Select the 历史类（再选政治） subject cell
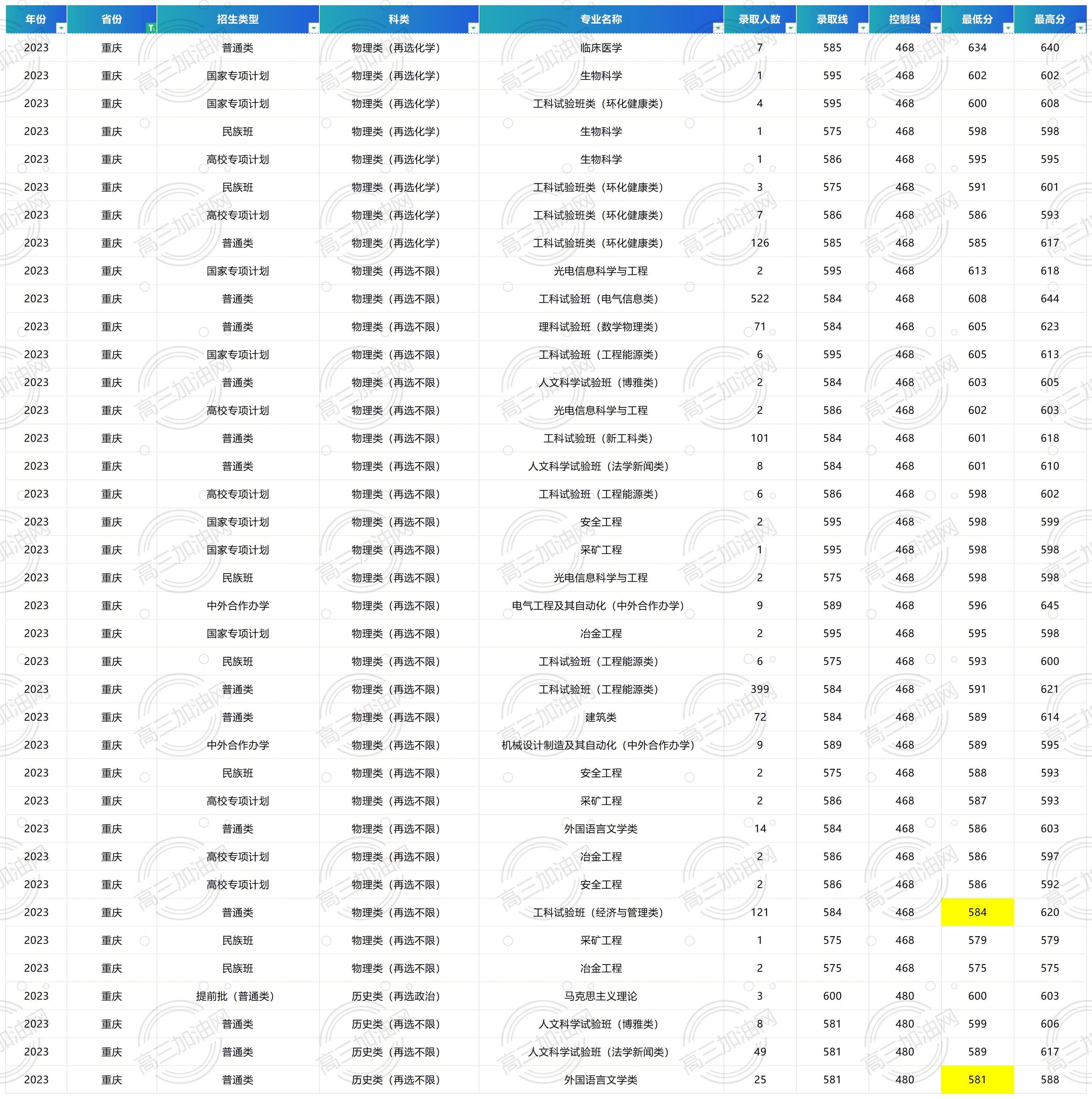The height and width of the screenshot is (1099, 1092). pyautogui.click(x=399, y=996)
